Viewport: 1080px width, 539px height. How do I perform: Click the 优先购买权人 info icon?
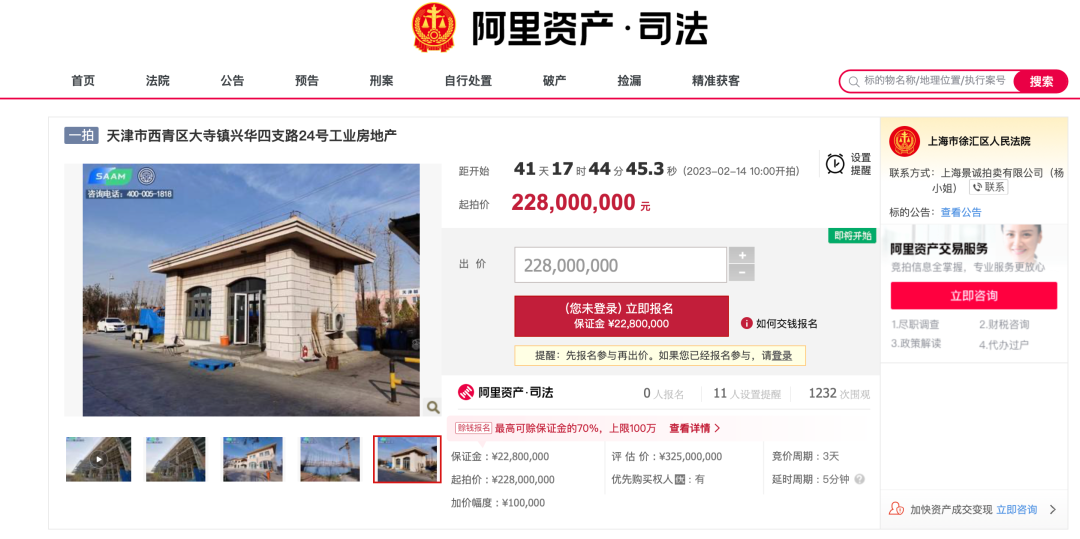(x=680, y=479)
